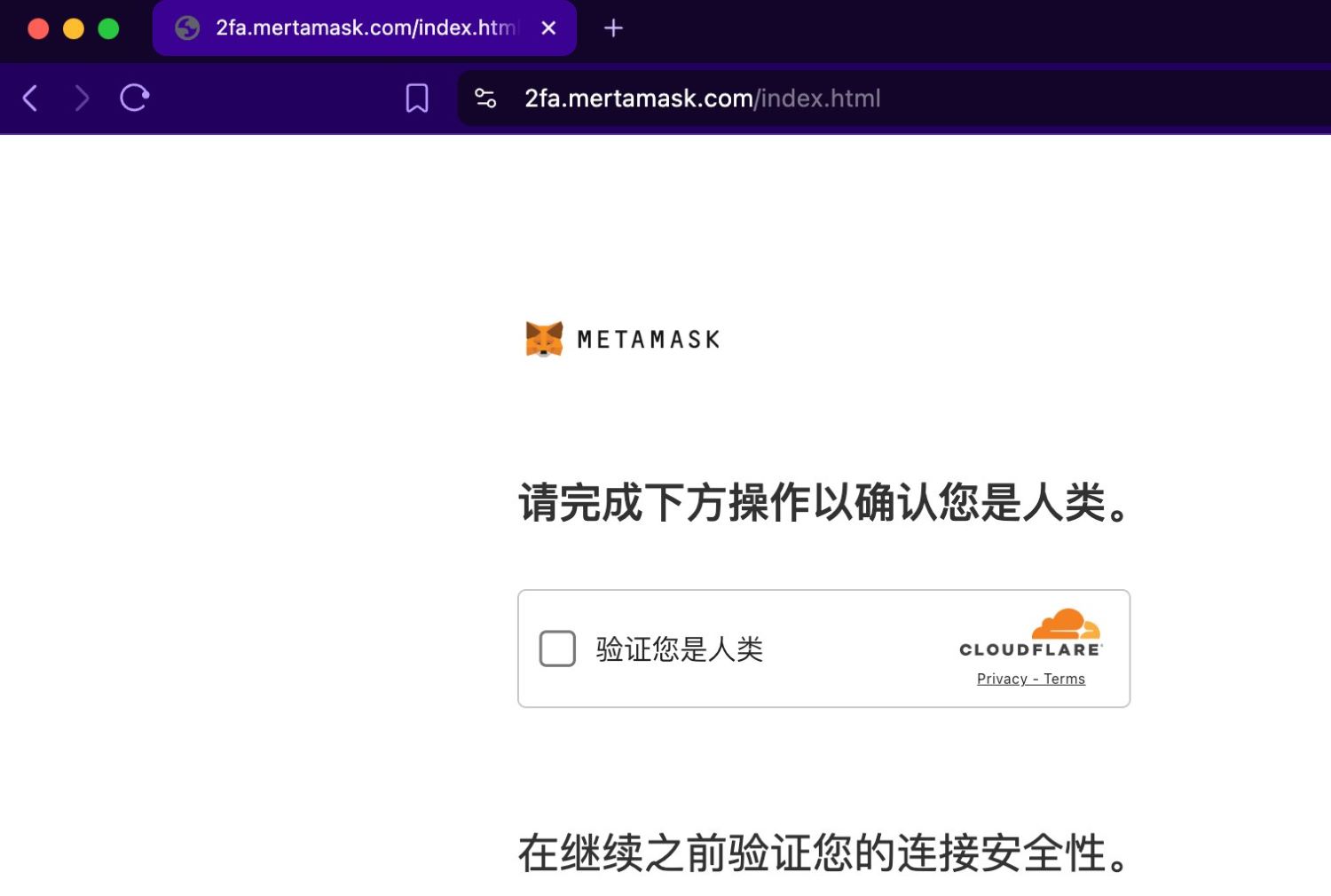
Task: Click the bookmark icon near the address bar
Action: 416,98
